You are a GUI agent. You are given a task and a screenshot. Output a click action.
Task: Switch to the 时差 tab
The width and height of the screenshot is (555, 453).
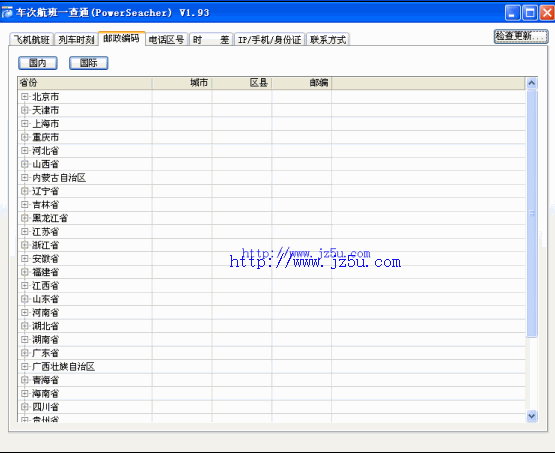211,39
